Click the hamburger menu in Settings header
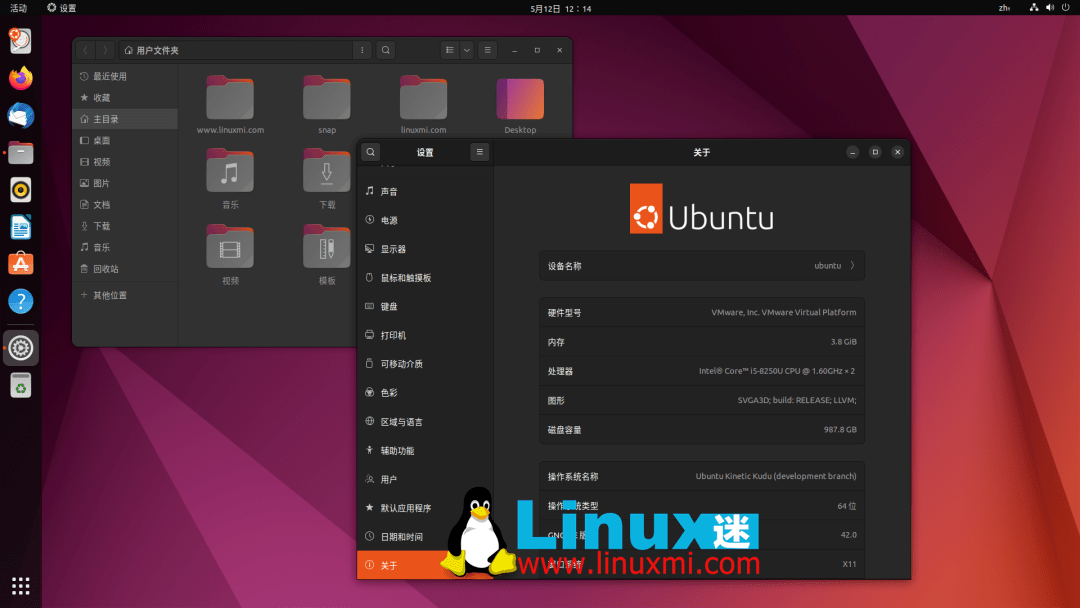This screenshot has height=608, width=1080. pos(479,152)
